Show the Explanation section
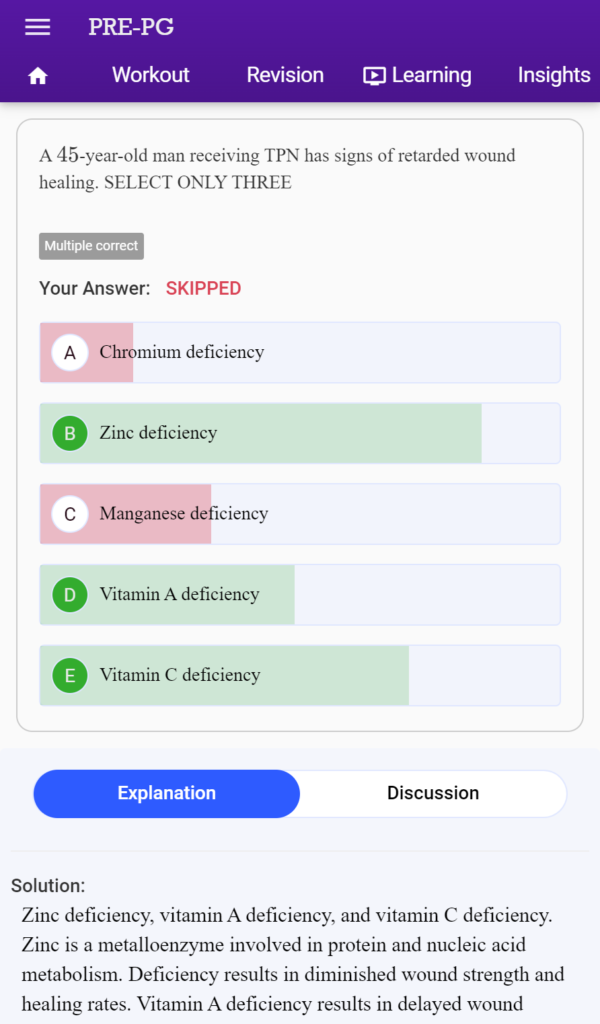Image resolution: width=600 pixels, height=1024 pixels. click(x=166, y=793)
